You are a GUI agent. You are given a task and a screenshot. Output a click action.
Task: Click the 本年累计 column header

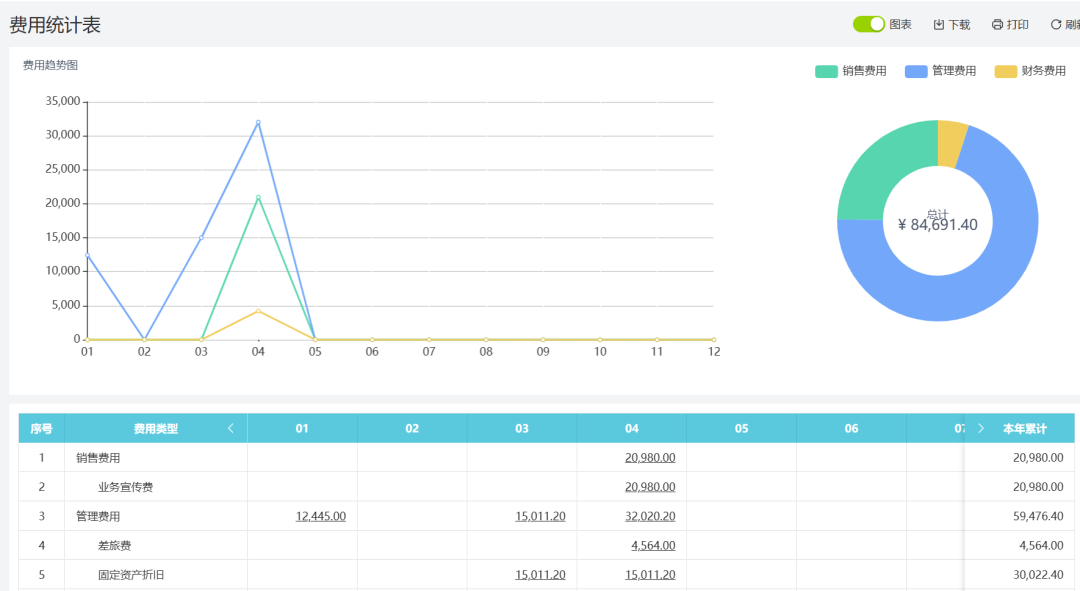tap(1024, 428)
